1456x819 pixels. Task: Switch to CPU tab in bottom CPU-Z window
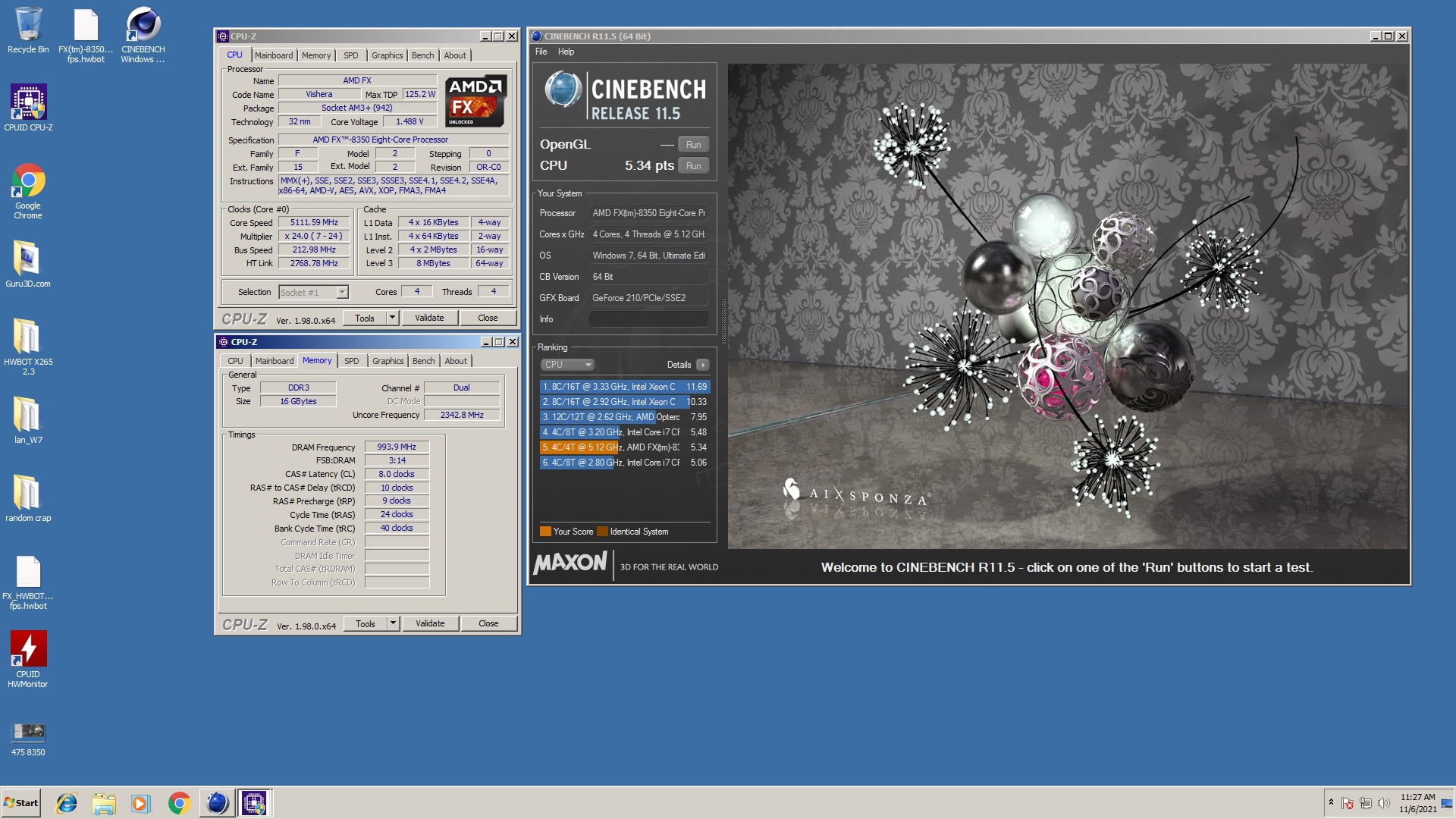point(236,361)
